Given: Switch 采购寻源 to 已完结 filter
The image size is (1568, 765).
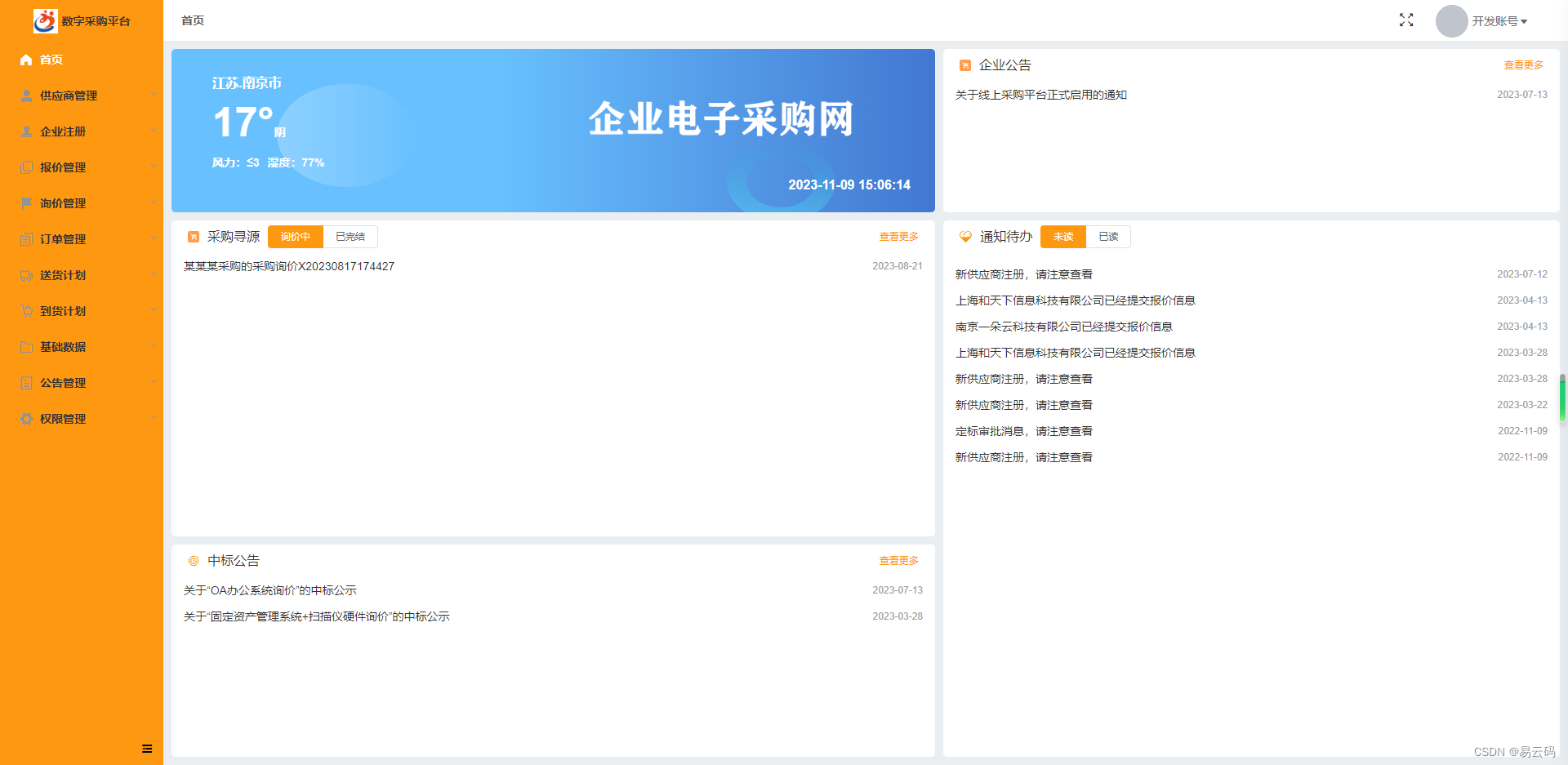Looking at the screenshot, I should click(350, 236).
